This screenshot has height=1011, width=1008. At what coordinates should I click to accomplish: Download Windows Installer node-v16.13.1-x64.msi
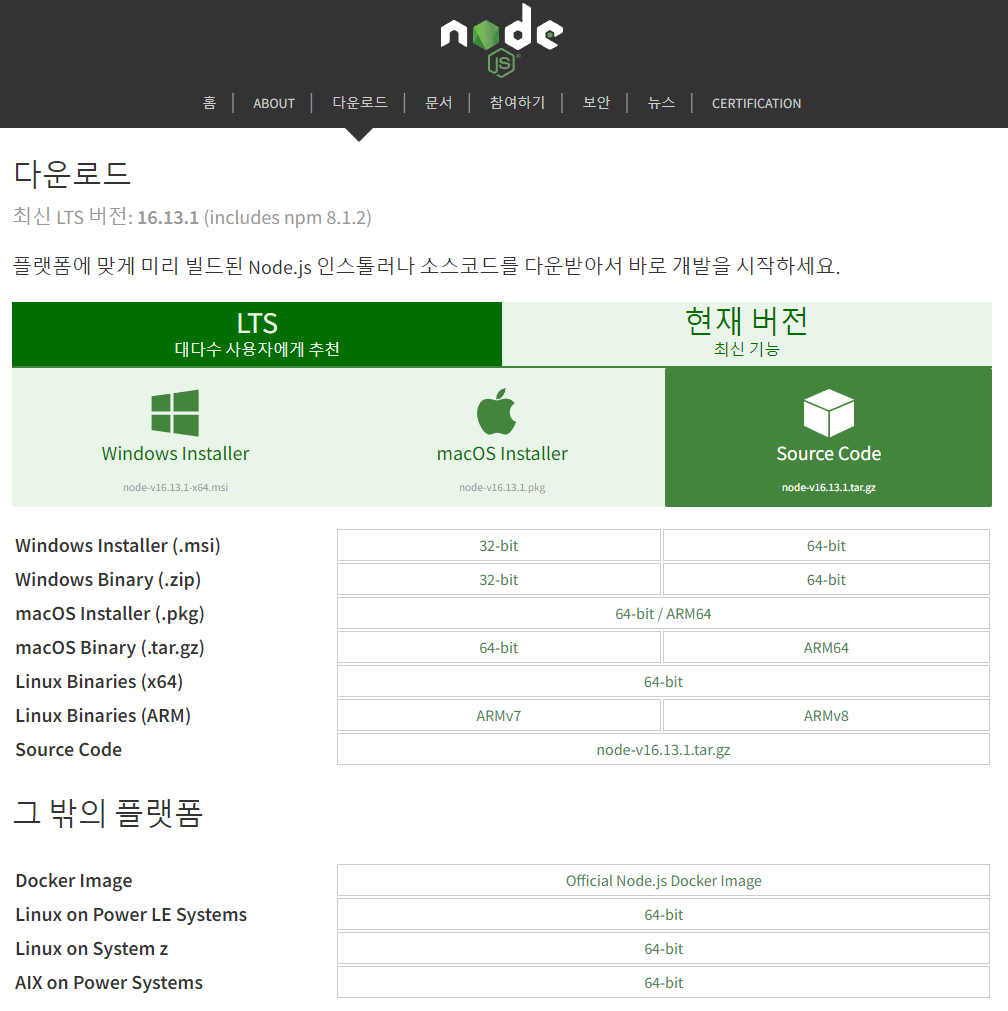[175, 437]
